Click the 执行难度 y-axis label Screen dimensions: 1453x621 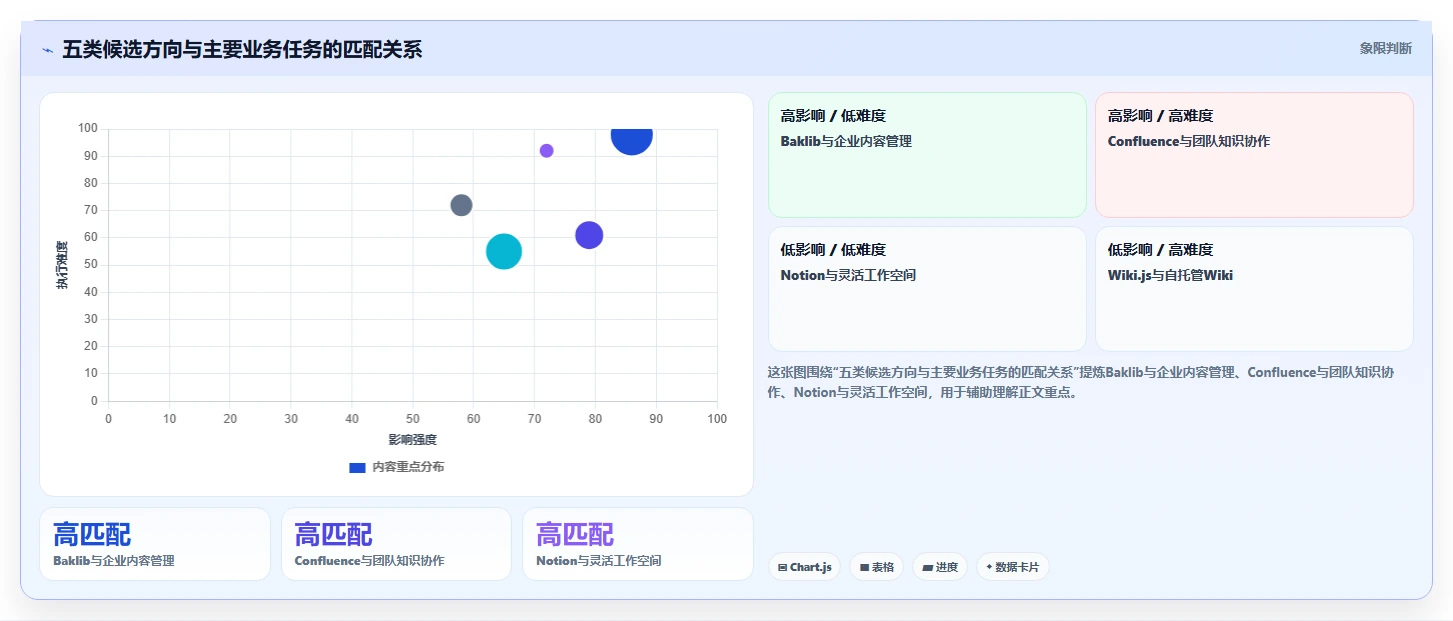pyautogui.click(x=62, y=265)
